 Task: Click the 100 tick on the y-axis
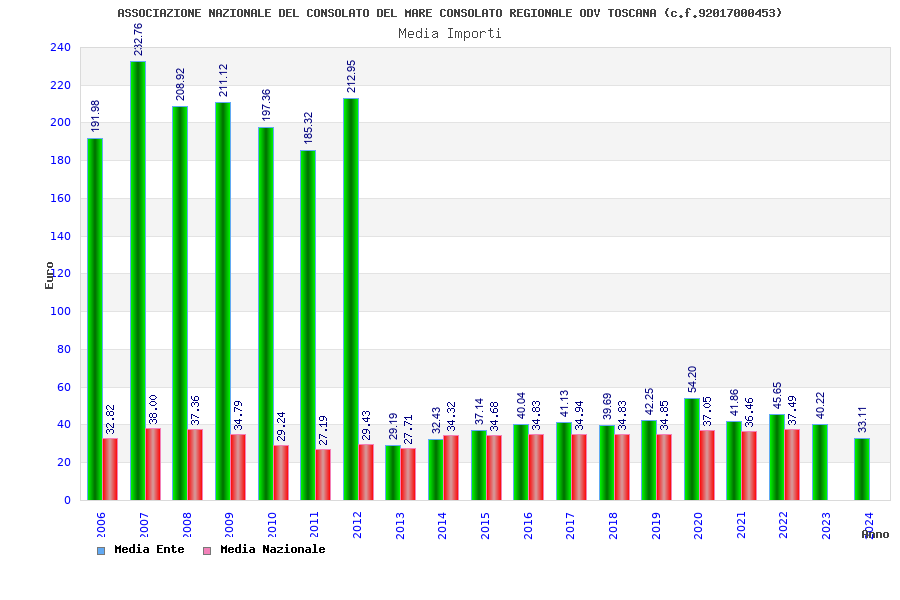coord(60,311)
